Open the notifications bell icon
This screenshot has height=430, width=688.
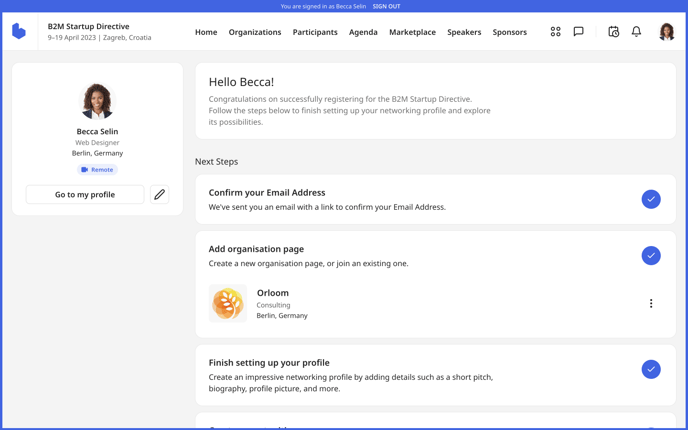pyautogui.click(x=636, y=32)
